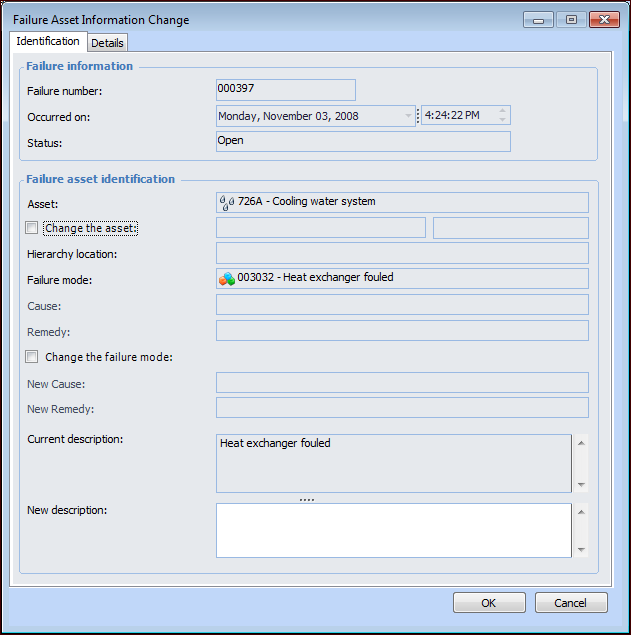Select the Identification tab
The width and height of the screenshot is (631, 635).
pos(48,41)
